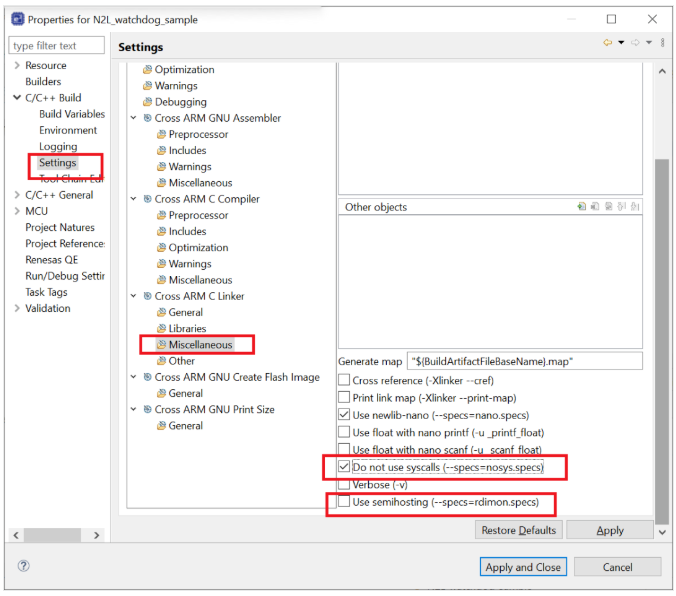Toggle Use newlib-nano checkbox
Screen dimensions: 676x596
click(344, 414)
